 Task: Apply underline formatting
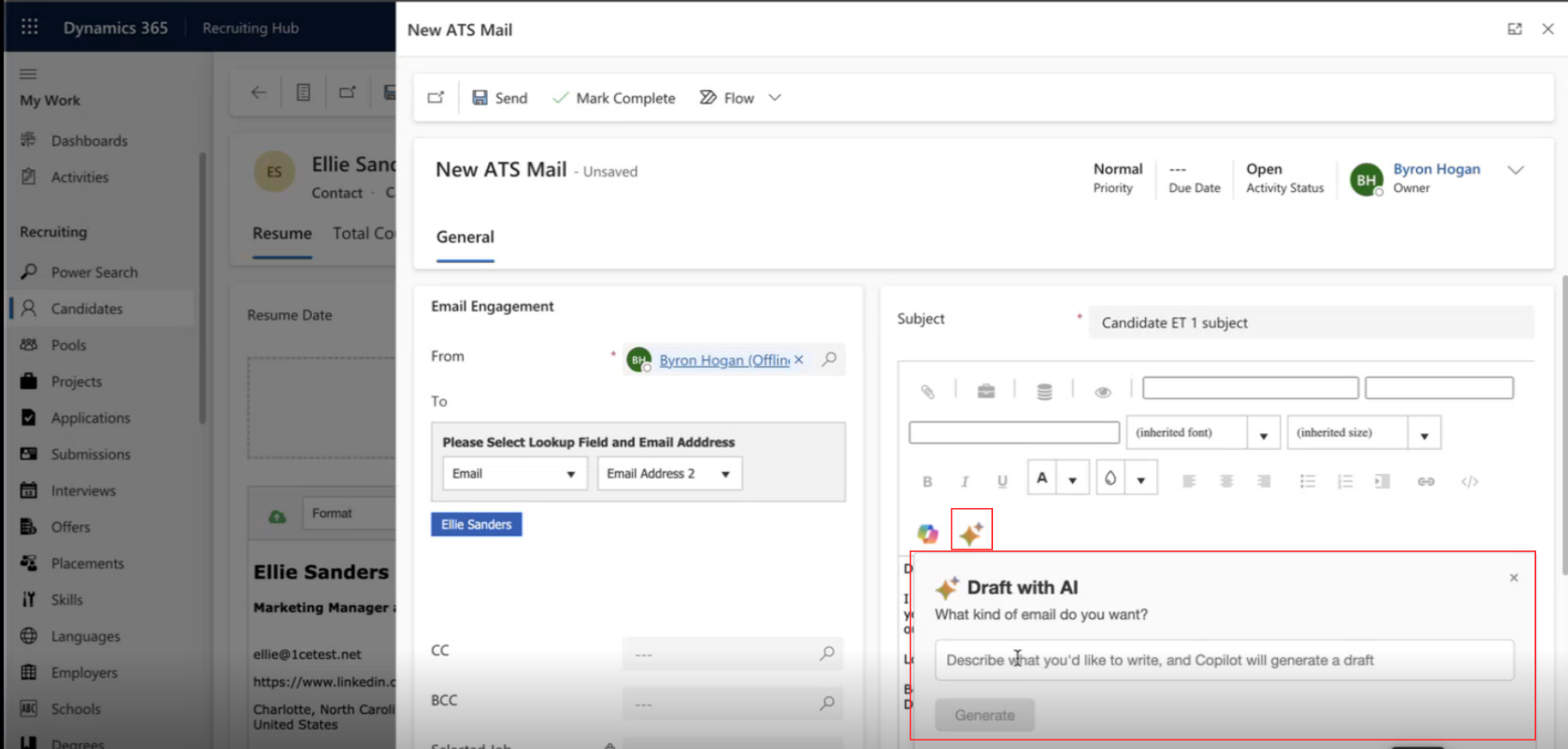coord(1002,482)
